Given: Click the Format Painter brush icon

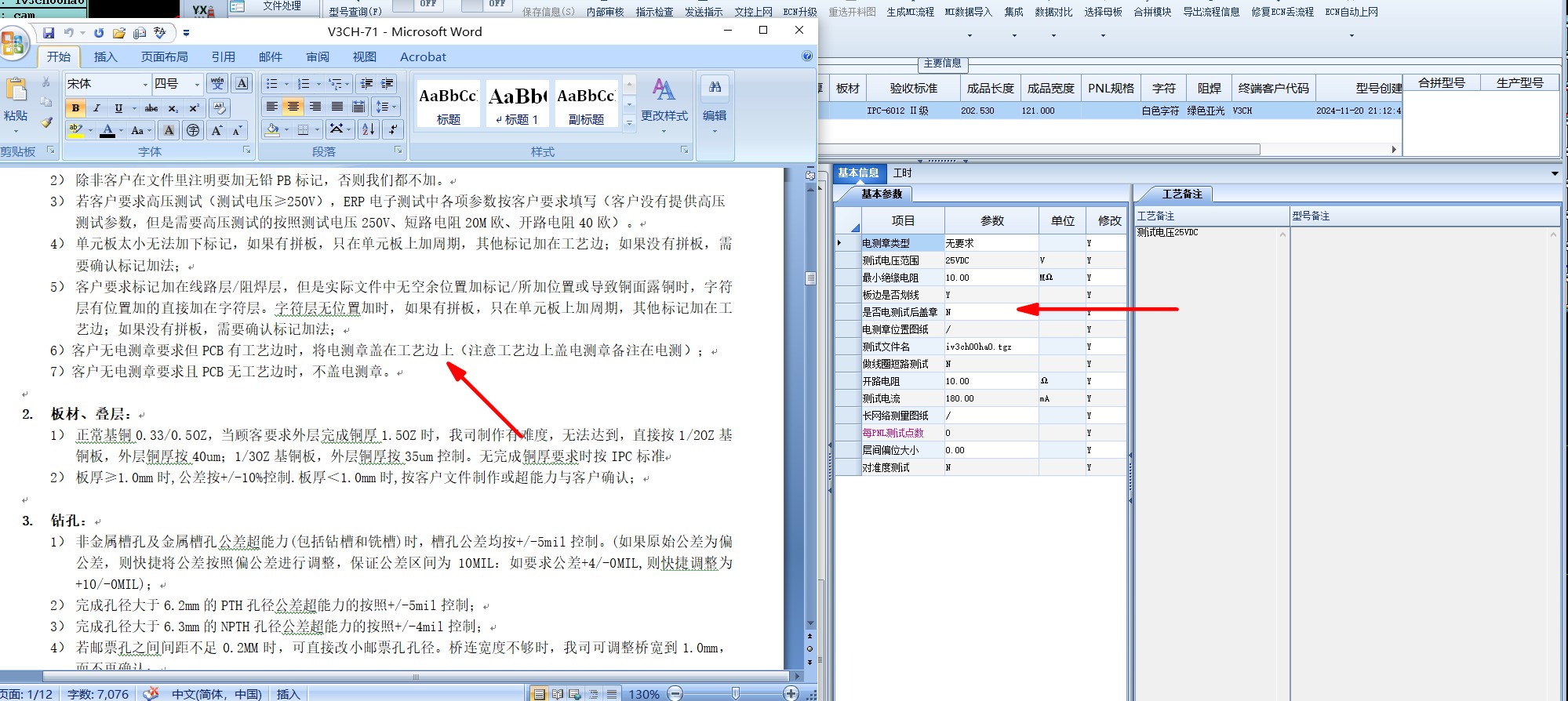Looking at the screenshot, I should coord(46,122).
